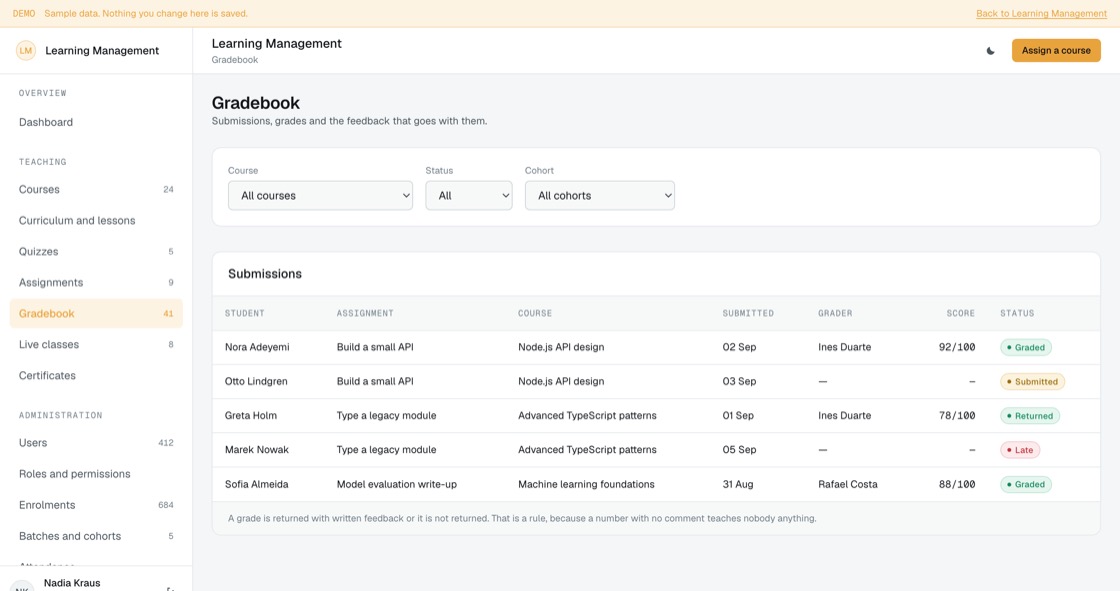The height and width of the screenshot is (591, 1120).
Task: Click the Graded badge for Sofia Almeida
Action: point(1026,485)
